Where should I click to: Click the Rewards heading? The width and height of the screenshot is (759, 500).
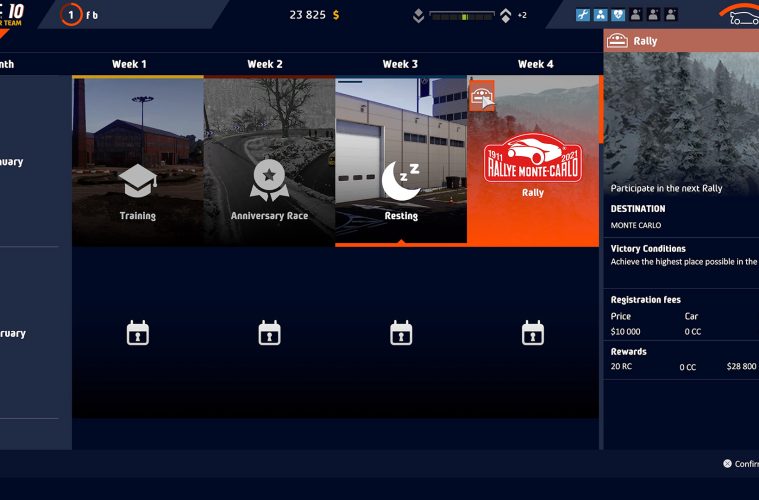(628, 351)
